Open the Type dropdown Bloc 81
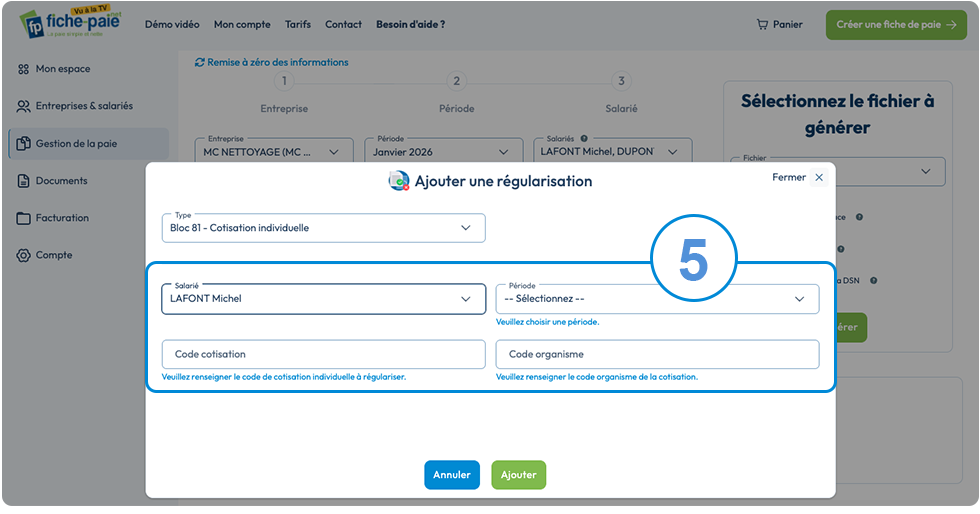The width and height of the screenshot is (980, 514). click(x=323, y=228)
